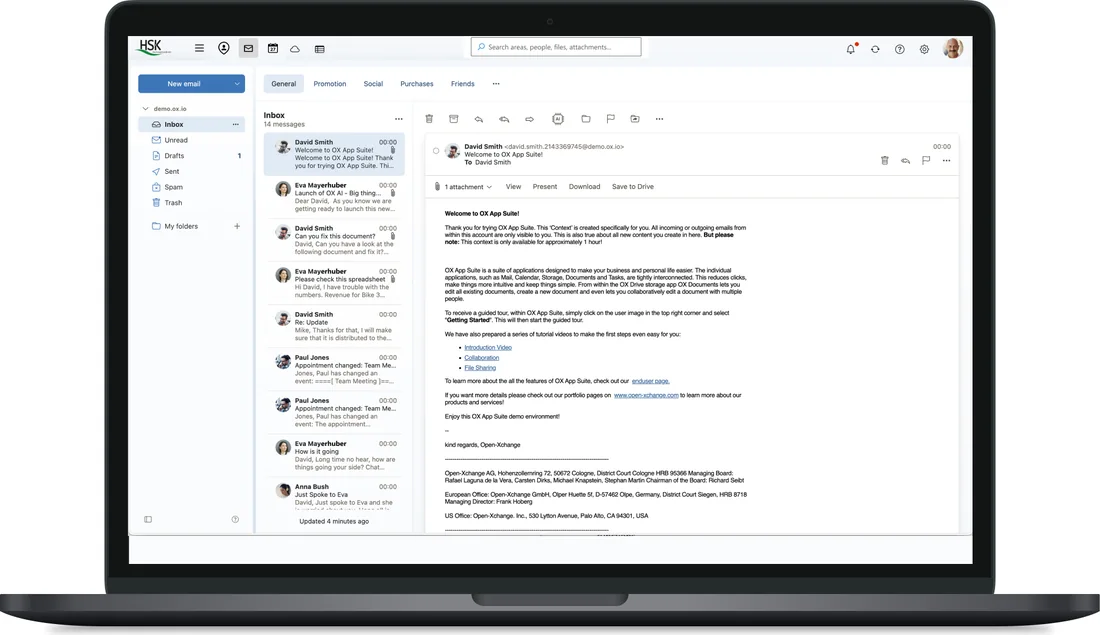Open the enduser page link

tap(650, 381)
